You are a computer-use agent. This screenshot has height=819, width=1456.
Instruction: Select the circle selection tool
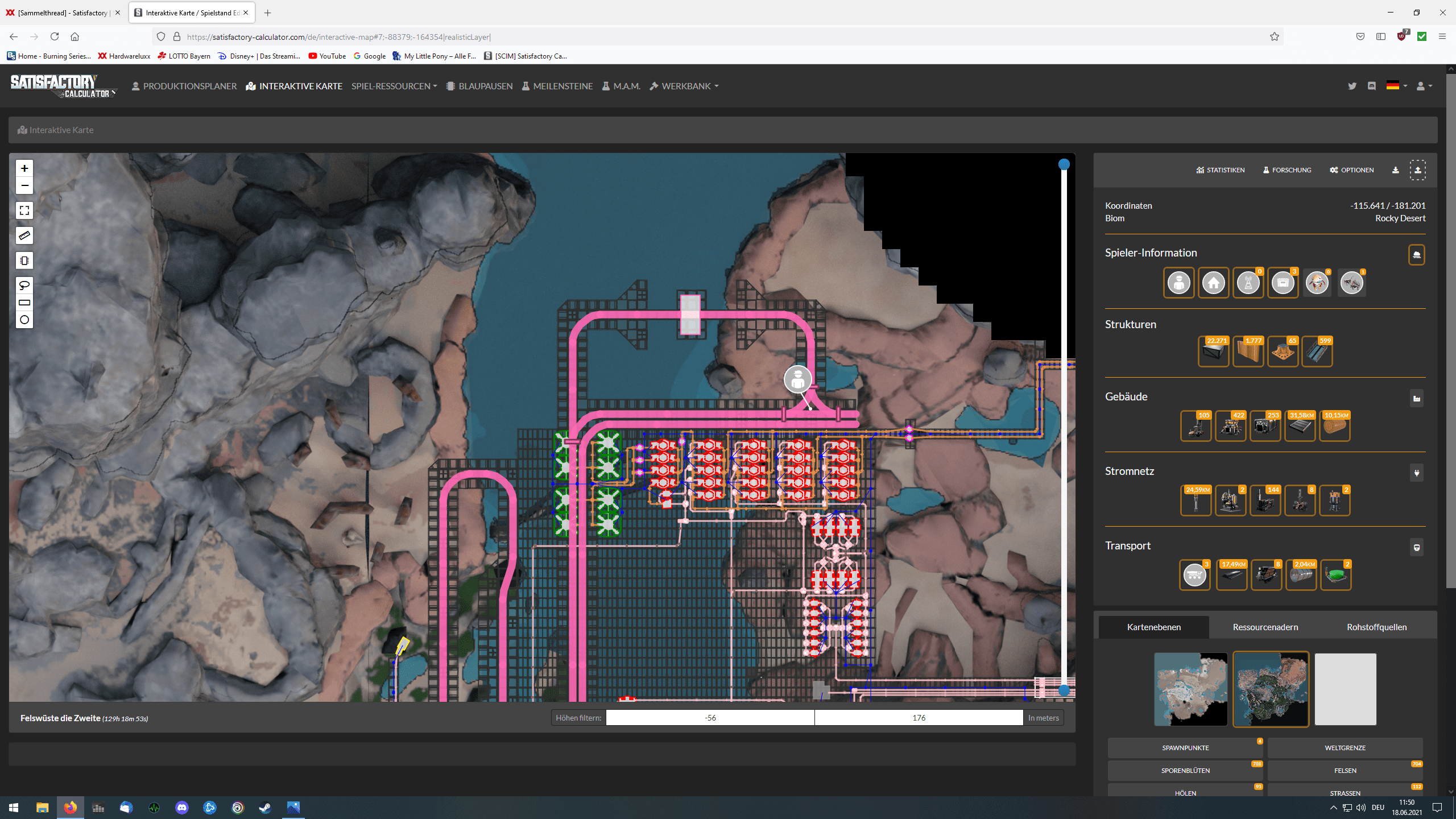24,320
